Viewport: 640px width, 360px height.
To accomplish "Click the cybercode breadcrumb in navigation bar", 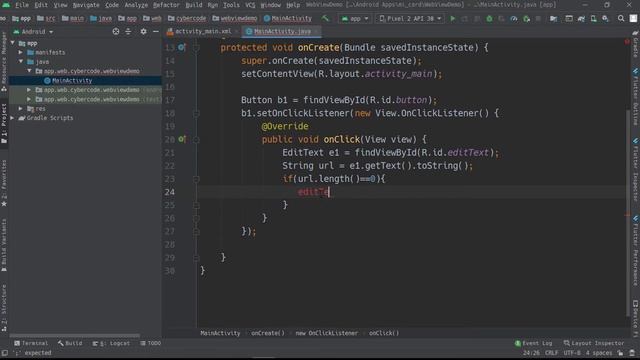I will [187, 18].
